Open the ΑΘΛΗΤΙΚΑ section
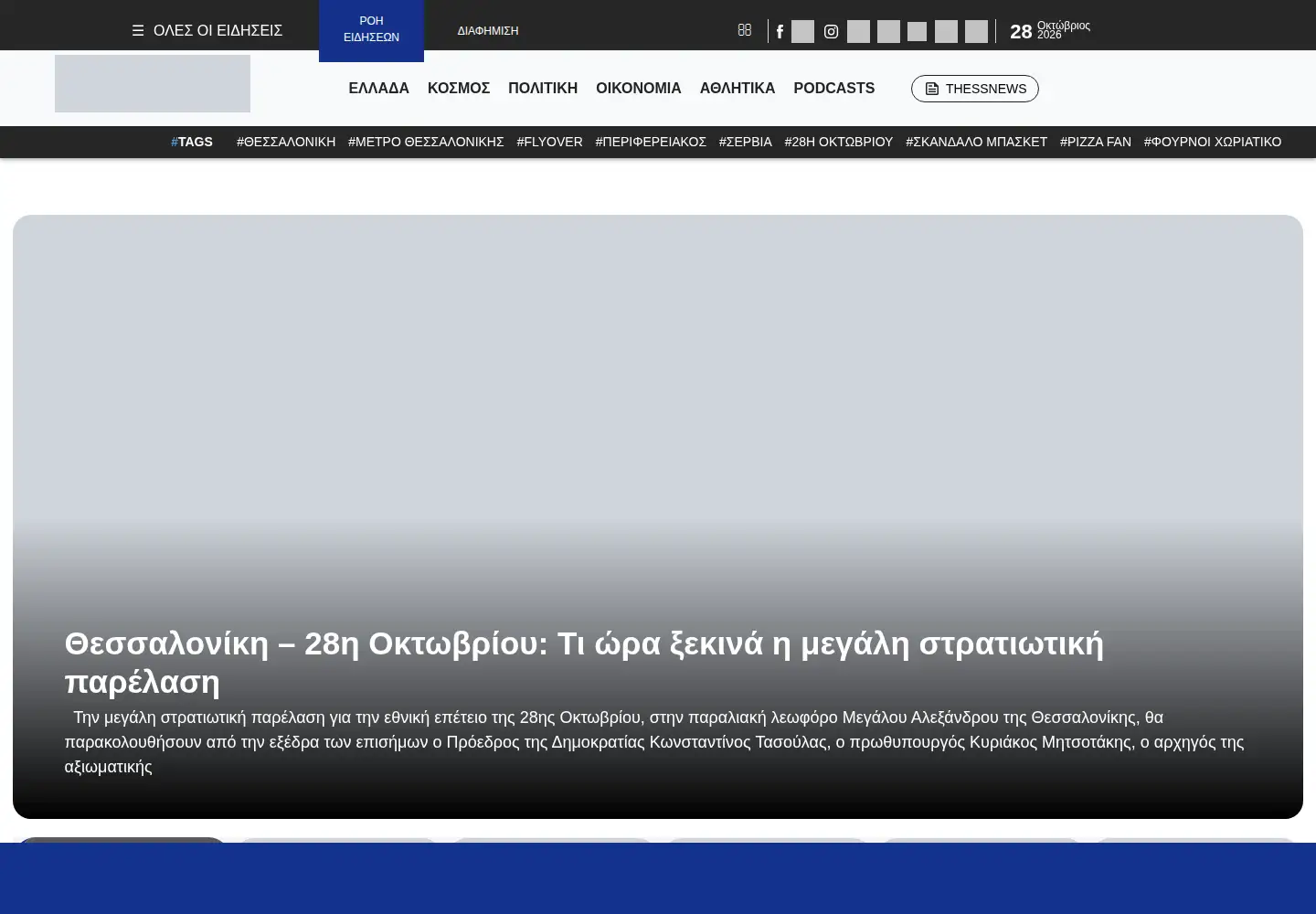Viewport: 1316px width, 914px height. click(x=738, y=89)
